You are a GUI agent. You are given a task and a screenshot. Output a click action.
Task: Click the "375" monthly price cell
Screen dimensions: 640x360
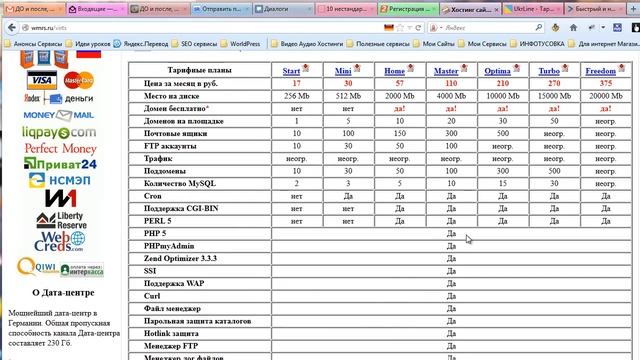(606, 83)
